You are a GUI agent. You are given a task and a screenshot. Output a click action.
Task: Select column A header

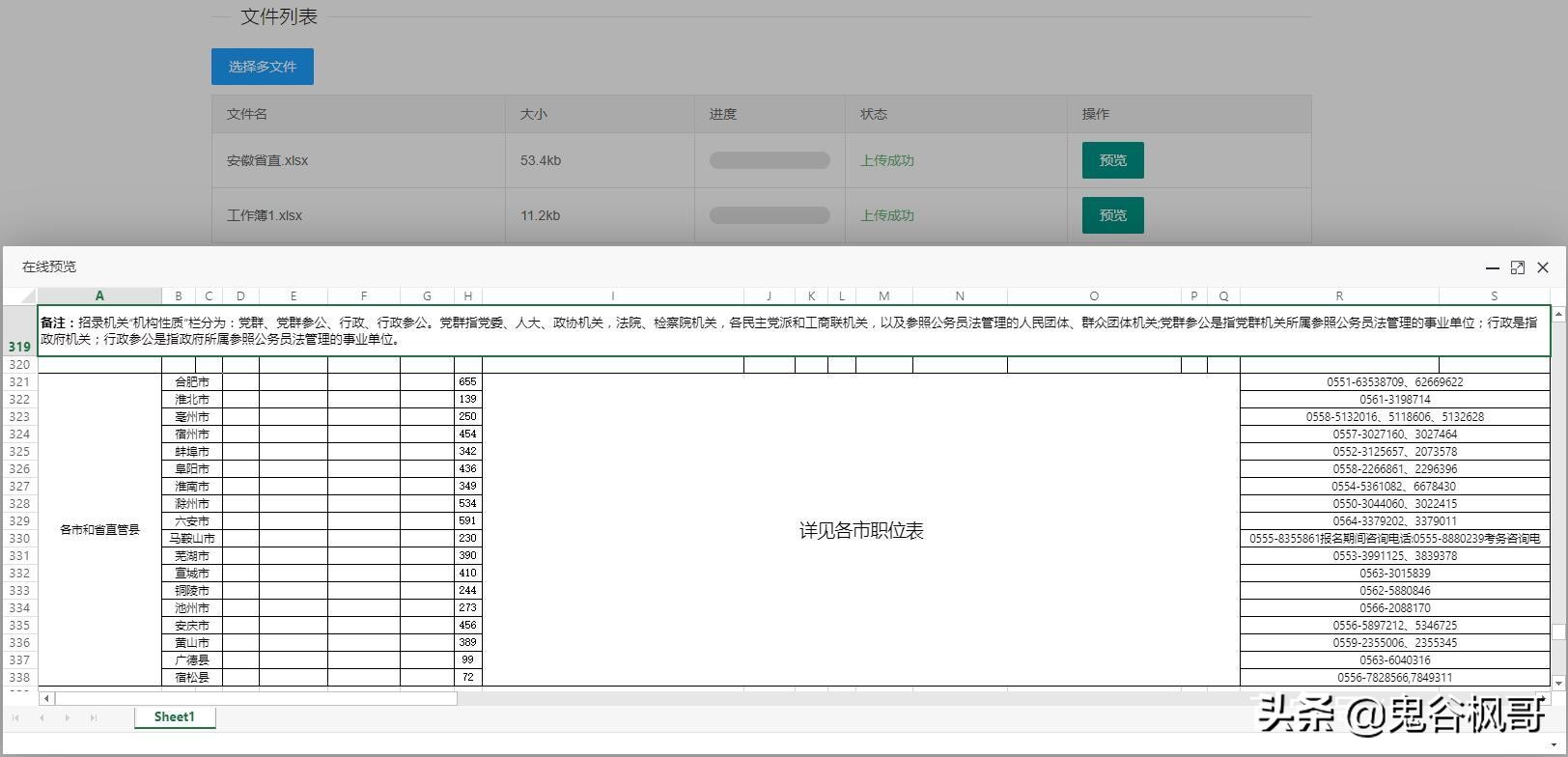click(99, 295)
